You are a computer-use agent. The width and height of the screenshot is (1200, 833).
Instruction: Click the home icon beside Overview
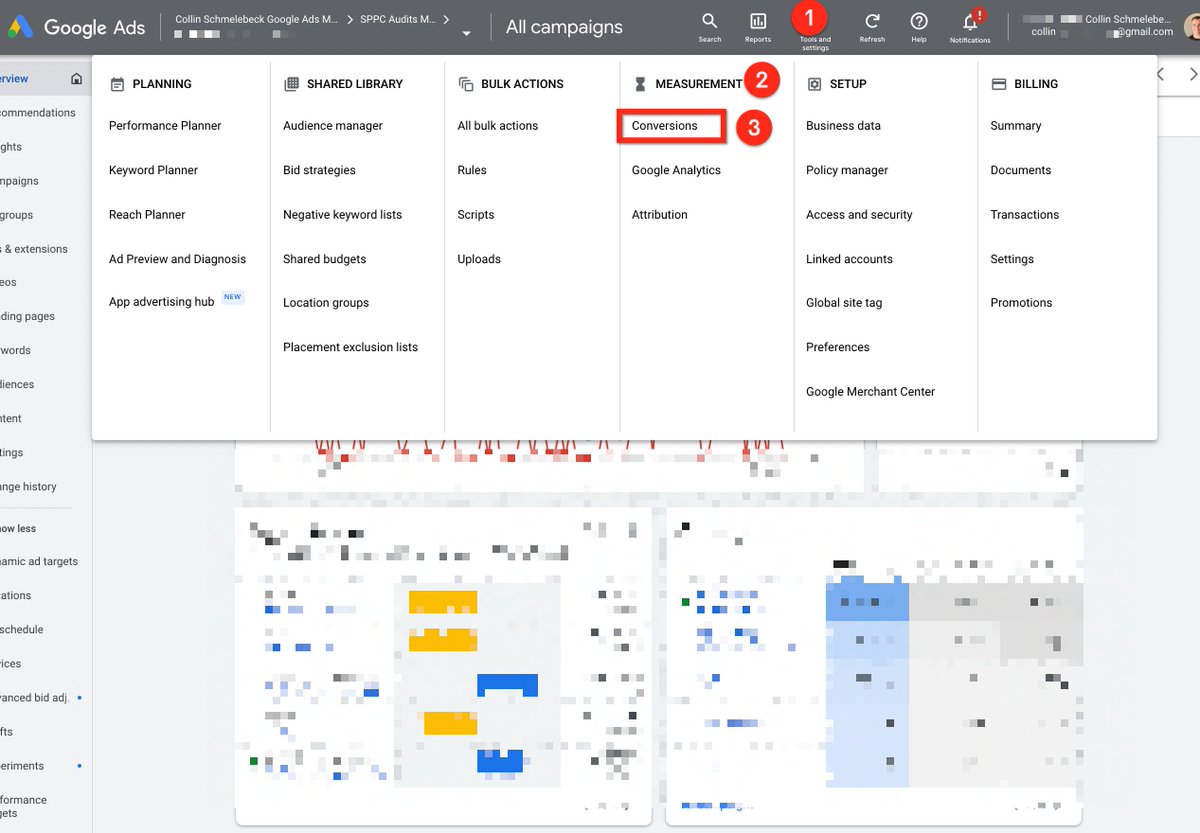click(76, 79)
